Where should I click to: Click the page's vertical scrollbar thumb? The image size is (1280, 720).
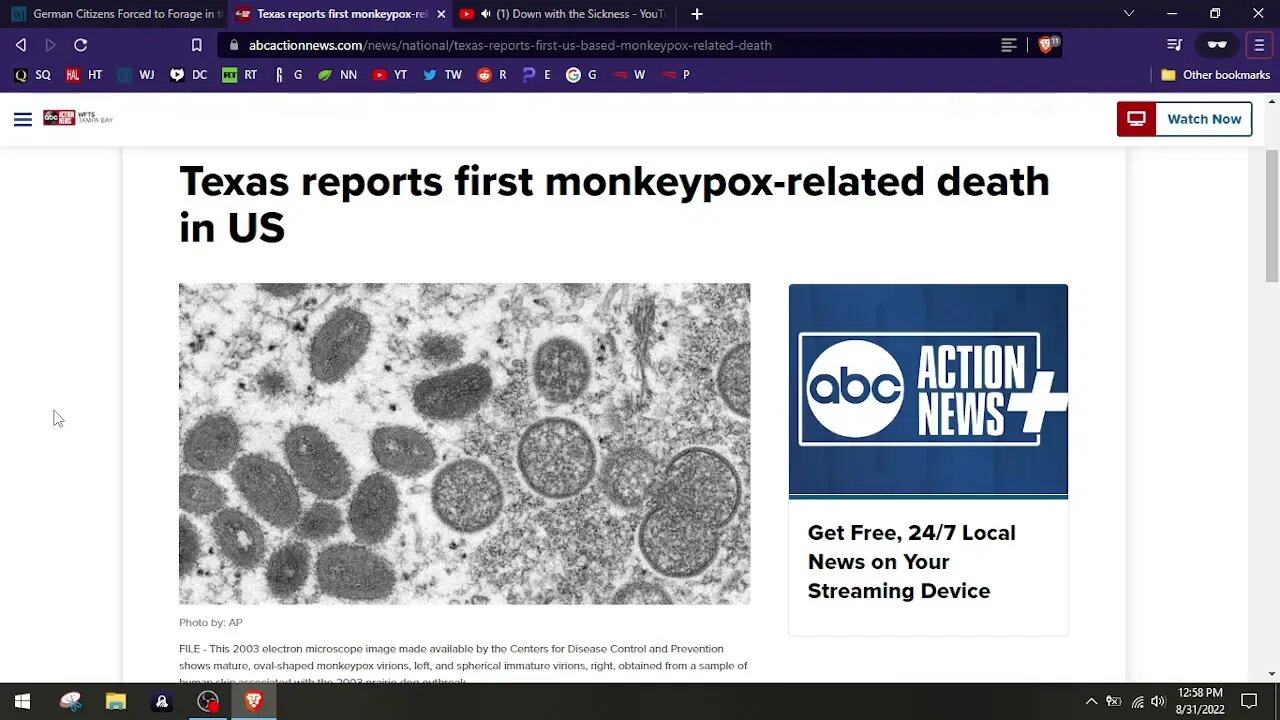[x=1271, y=215]
